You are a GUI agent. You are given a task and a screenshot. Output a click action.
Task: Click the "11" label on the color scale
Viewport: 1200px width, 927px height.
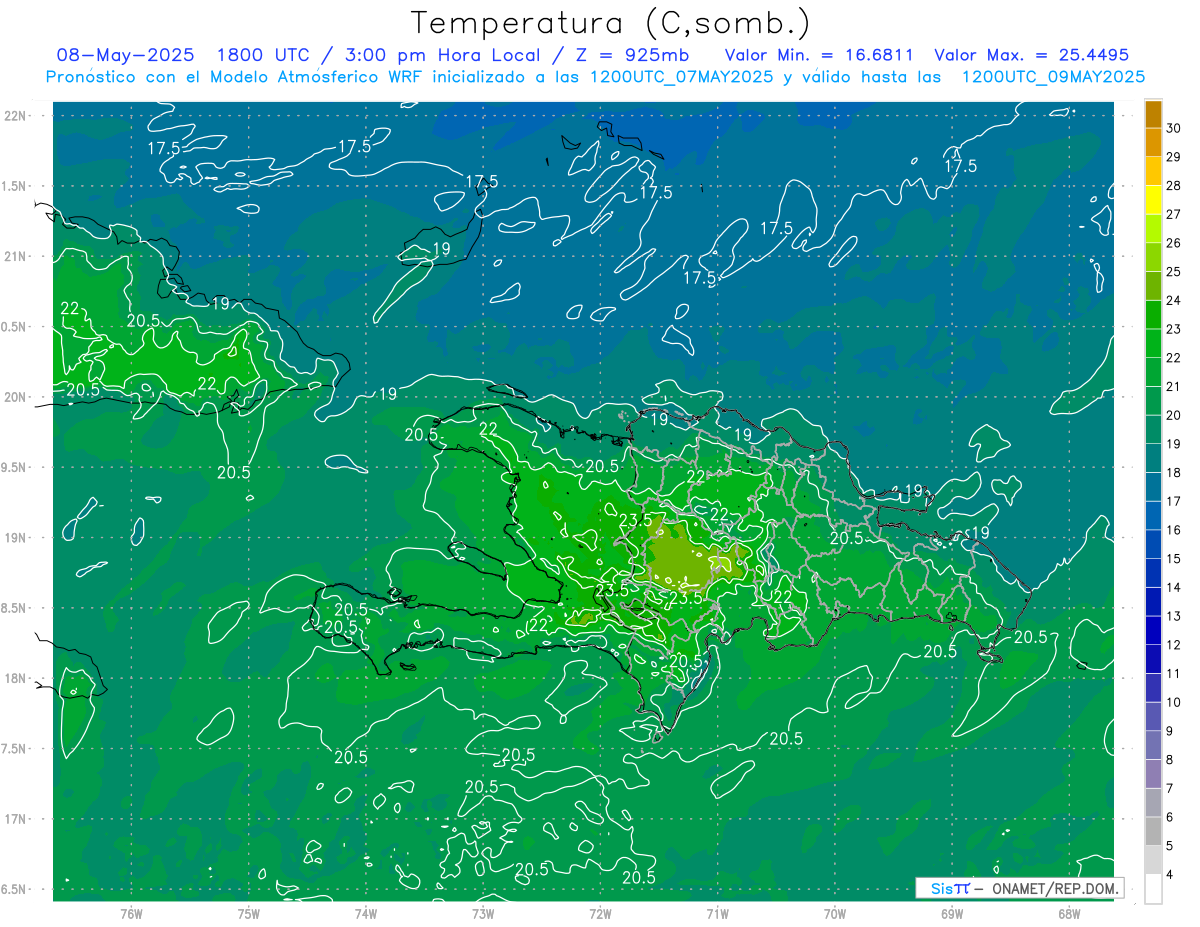click(x=1173, y=673)
